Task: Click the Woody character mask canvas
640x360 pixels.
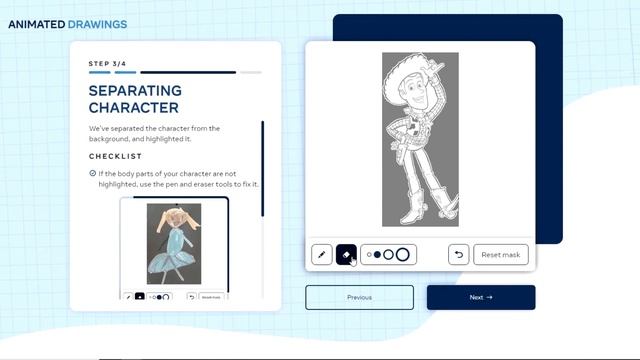Action: tap(420, 139)
